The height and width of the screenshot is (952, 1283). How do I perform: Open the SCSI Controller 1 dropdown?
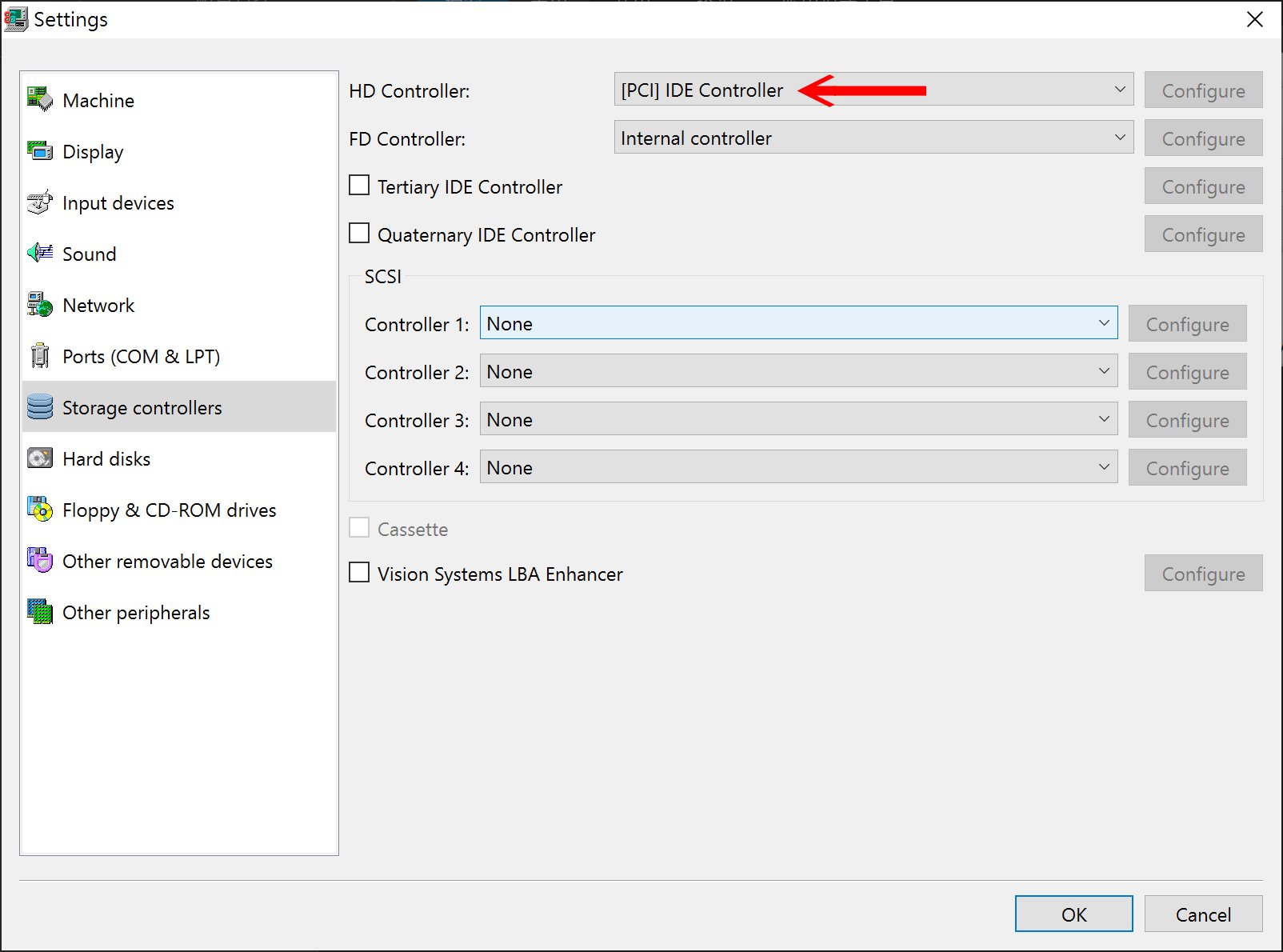click(x=797, y=323)
